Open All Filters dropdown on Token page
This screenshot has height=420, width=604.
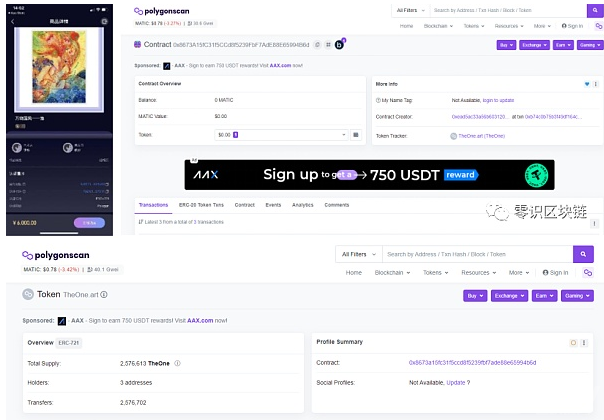pos(359,254)
